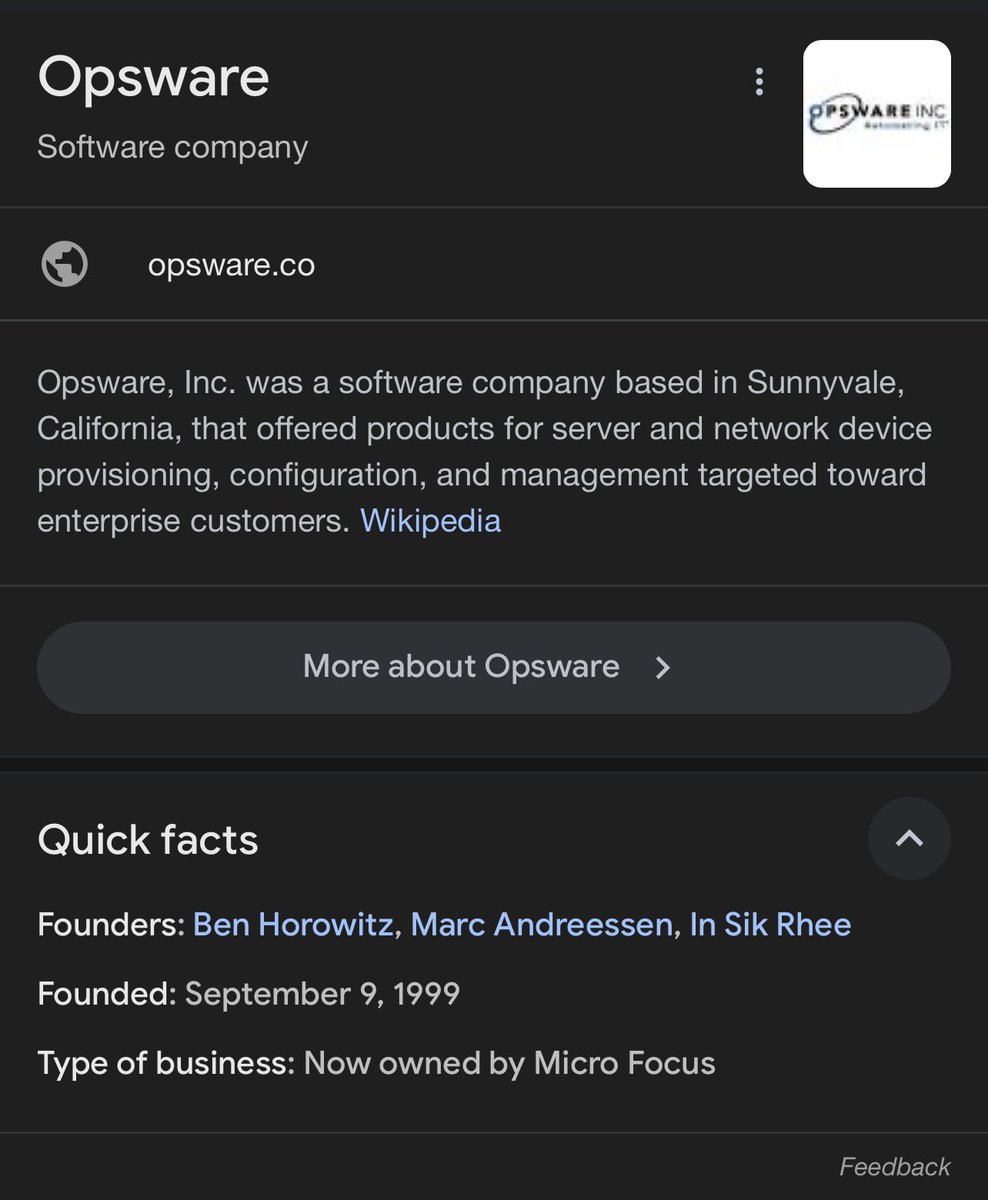Open the Wikipedia source link
Screen dimensions: 988x1200
click(430, 521)
